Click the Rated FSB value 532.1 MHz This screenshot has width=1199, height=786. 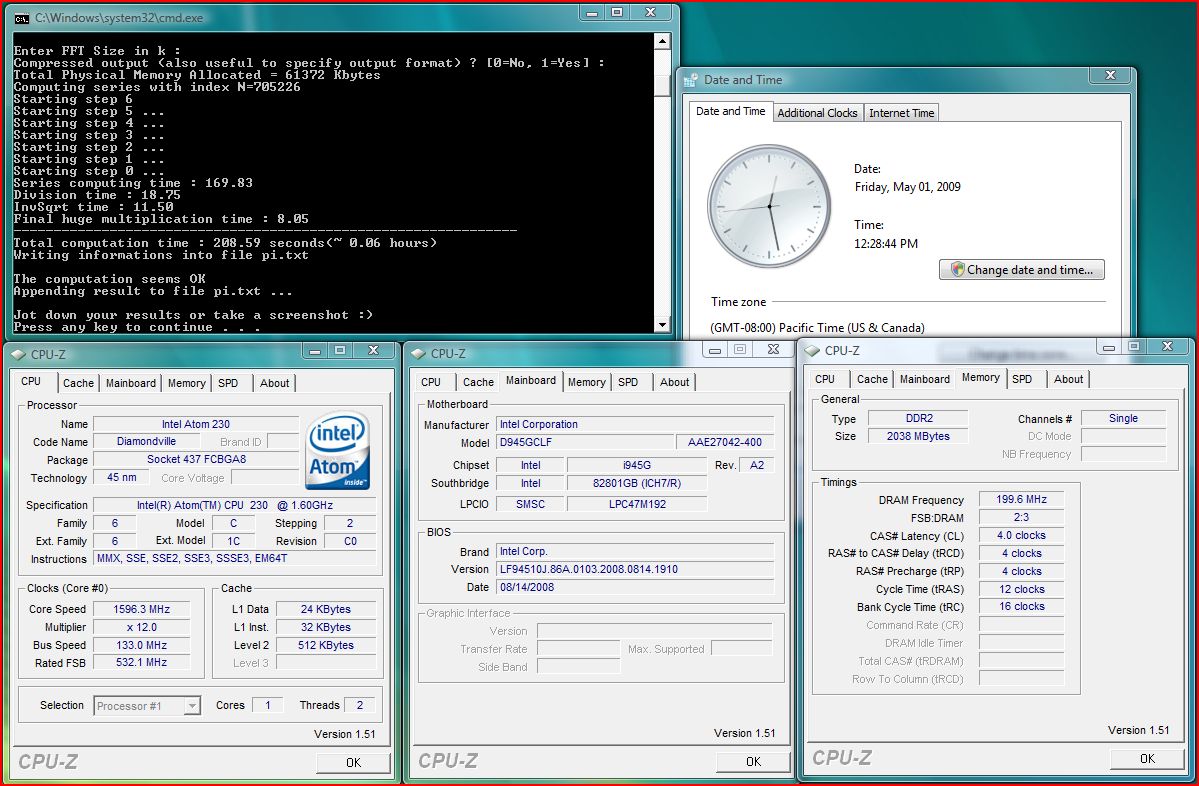(141, 663)
